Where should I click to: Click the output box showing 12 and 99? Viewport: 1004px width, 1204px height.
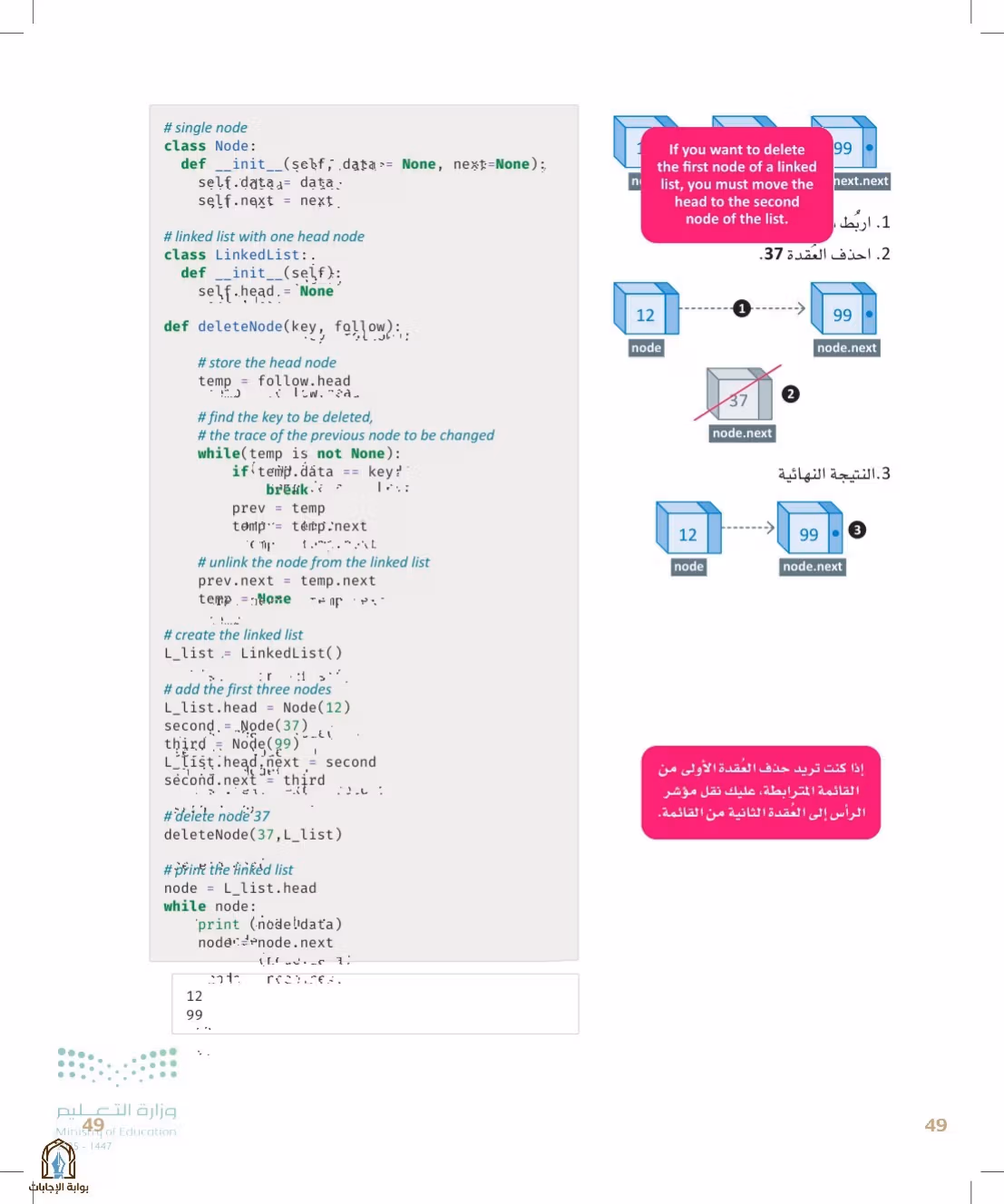coord(375,1004)
